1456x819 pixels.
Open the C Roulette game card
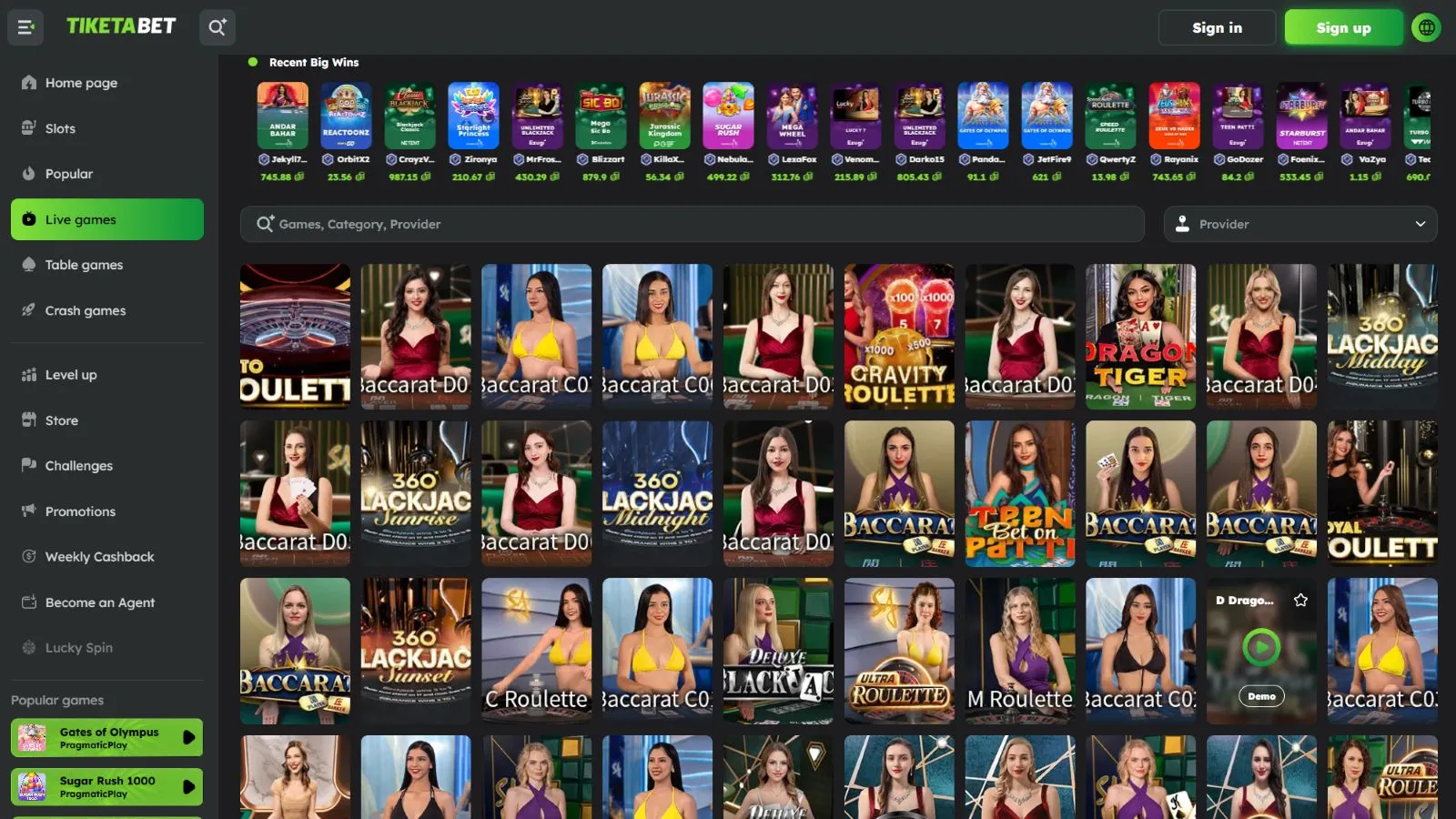coord(536,651)
